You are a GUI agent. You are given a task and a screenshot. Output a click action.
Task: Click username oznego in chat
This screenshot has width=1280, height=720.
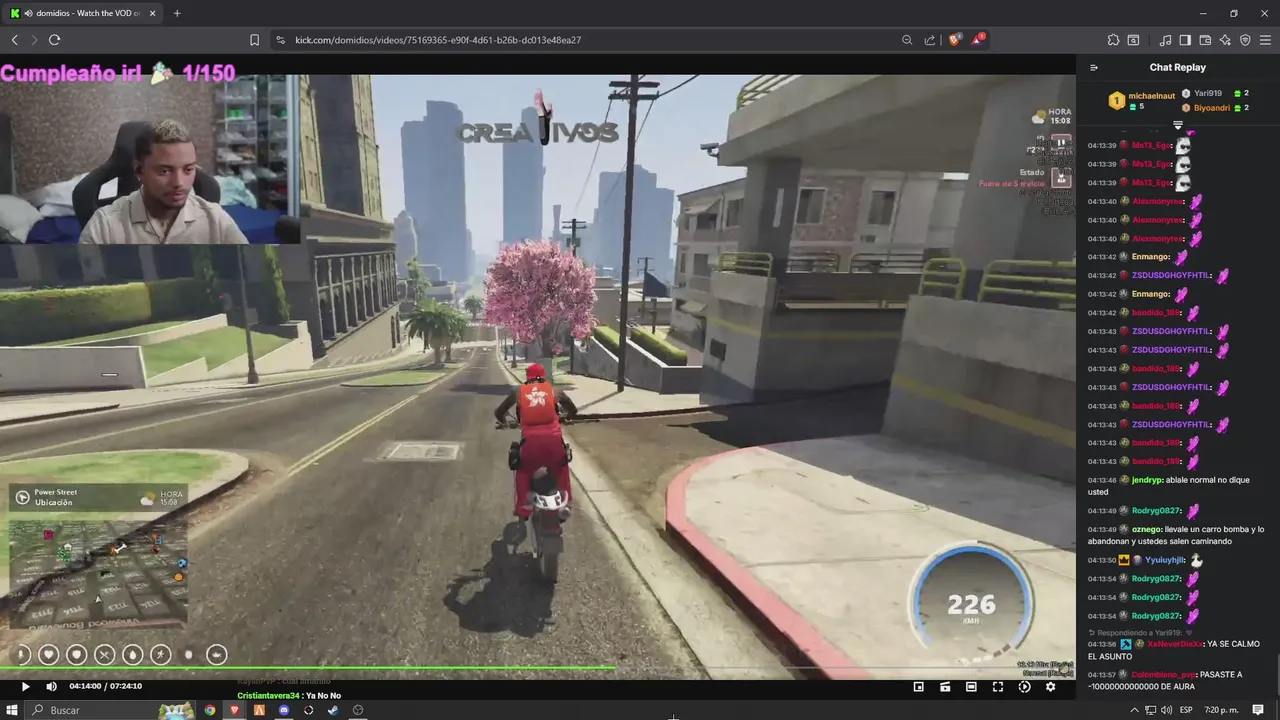(x=1146, y=529)
